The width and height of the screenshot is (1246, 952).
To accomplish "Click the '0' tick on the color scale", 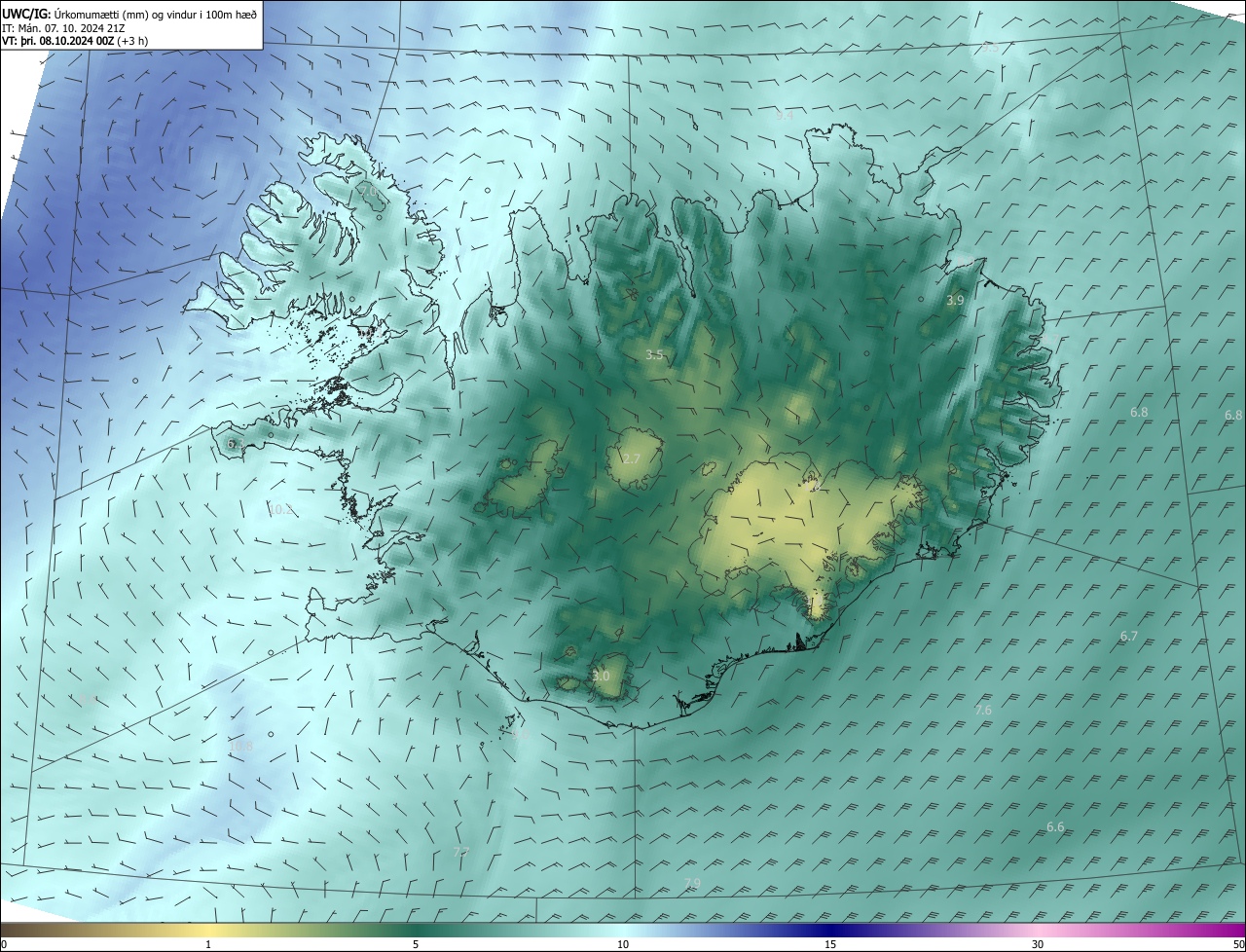I will [x=4, y=944].
